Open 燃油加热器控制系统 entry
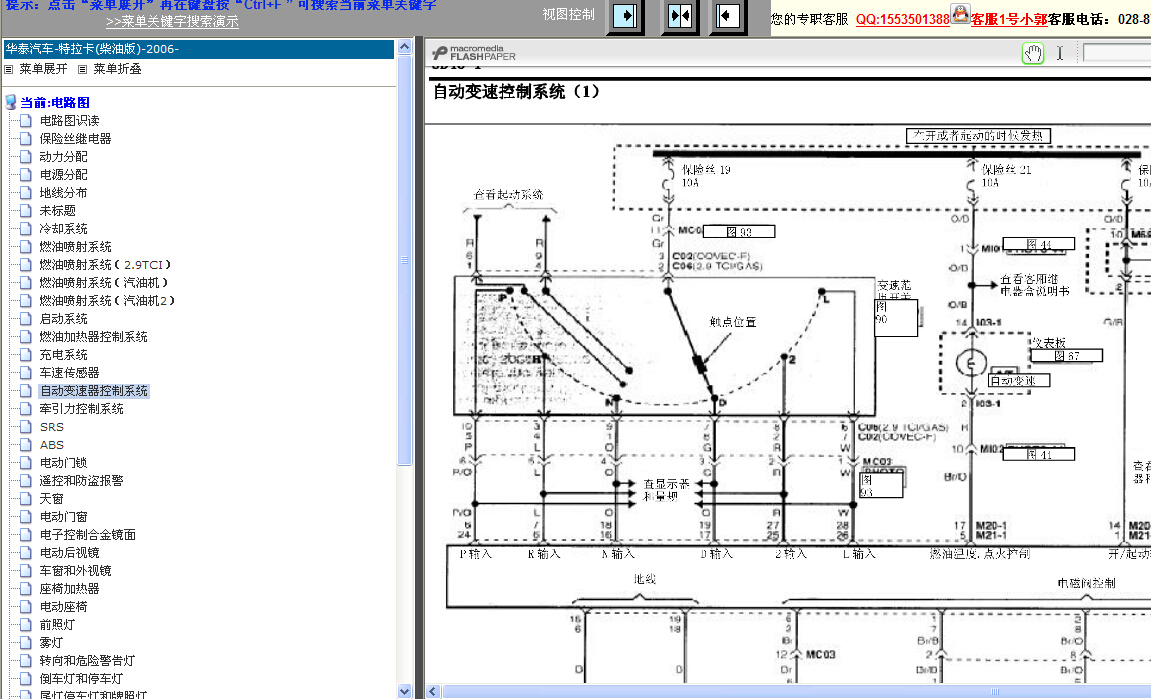 93,336
